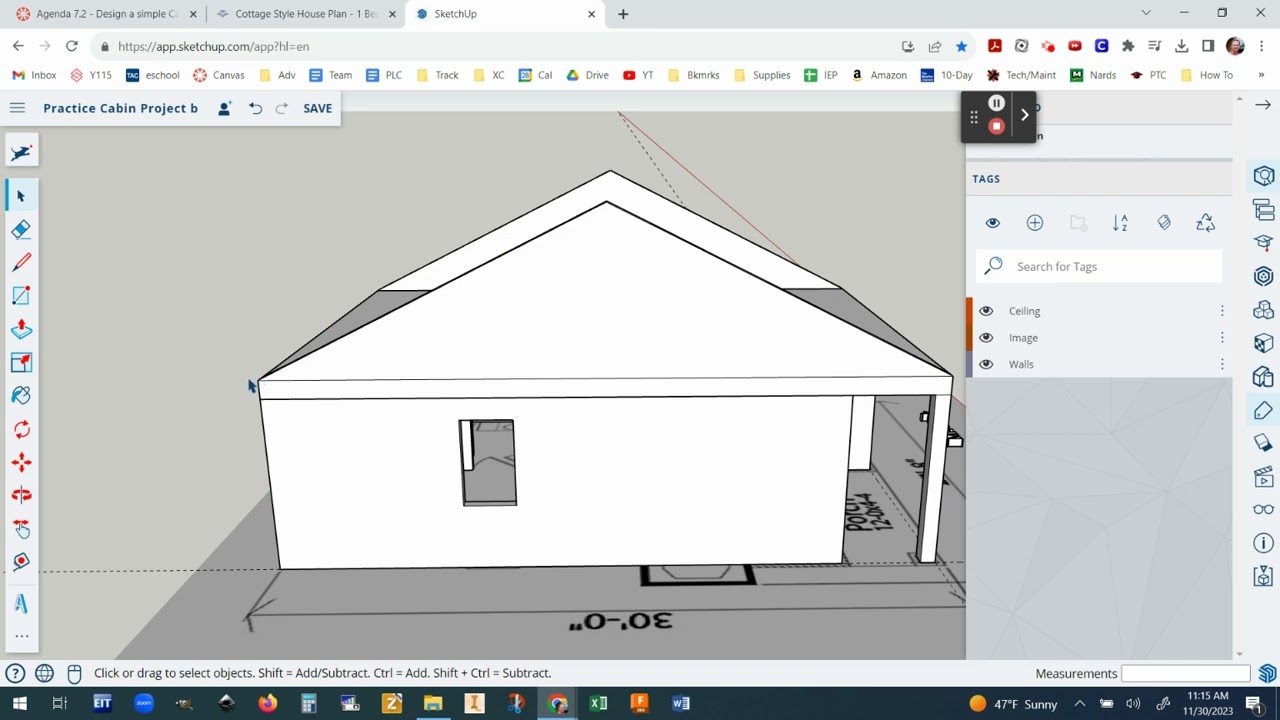Click the Walls tag color swatch
The image size is (1280, 720).
coord(969,364)
